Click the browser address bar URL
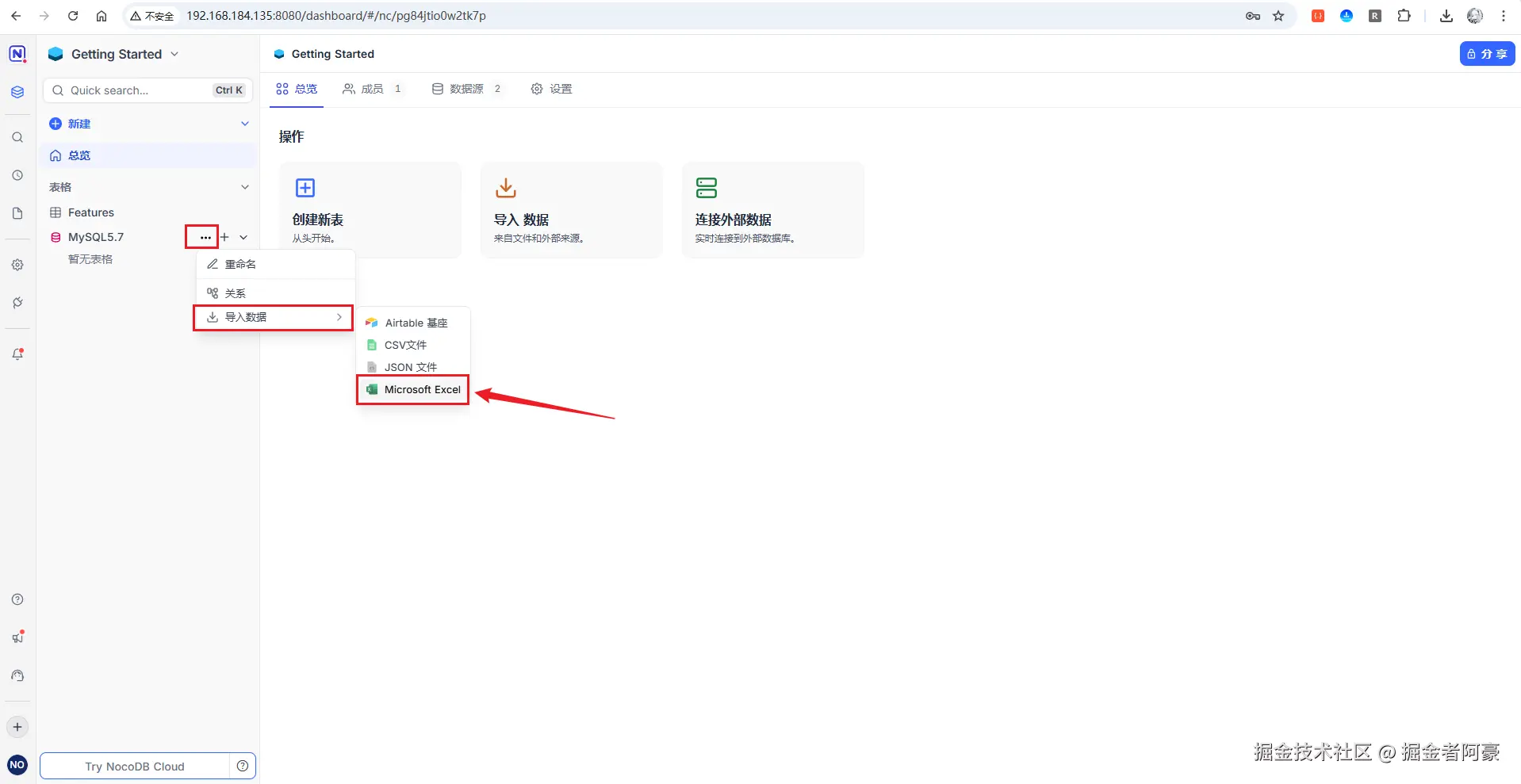The height and width of the screenshot is (784, 1521). pyautogui.click(x=336, y=16)
